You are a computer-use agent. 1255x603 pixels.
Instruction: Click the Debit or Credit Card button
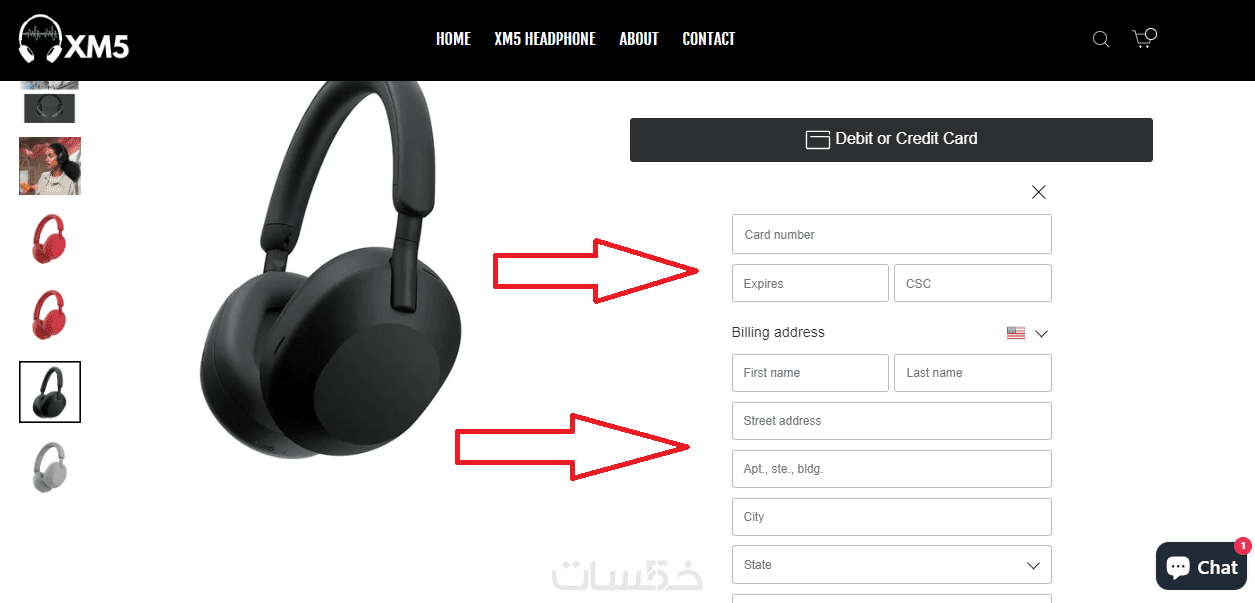tap(891, 140)
